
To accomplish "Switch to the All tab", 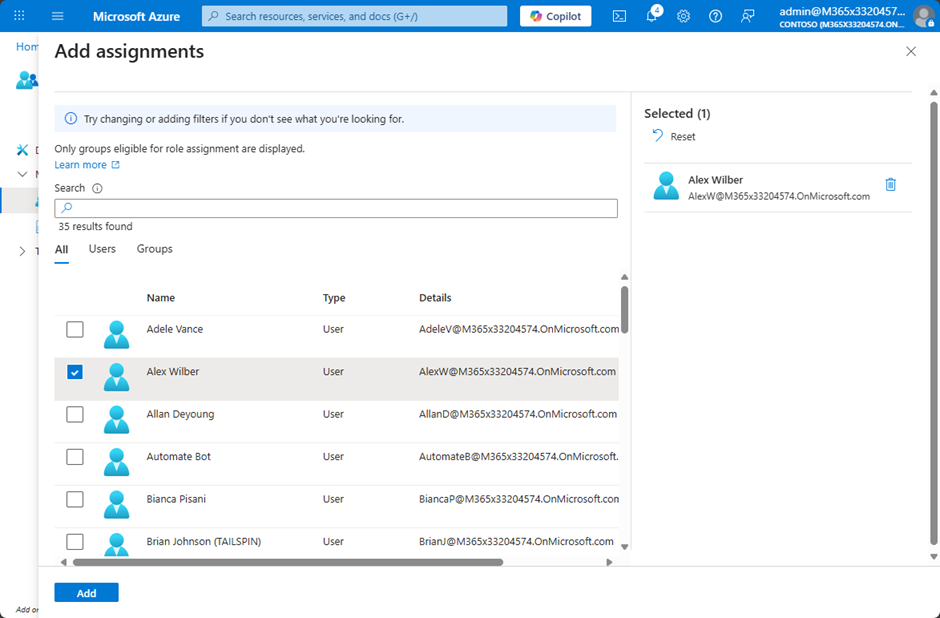I will tap(61, 250).
